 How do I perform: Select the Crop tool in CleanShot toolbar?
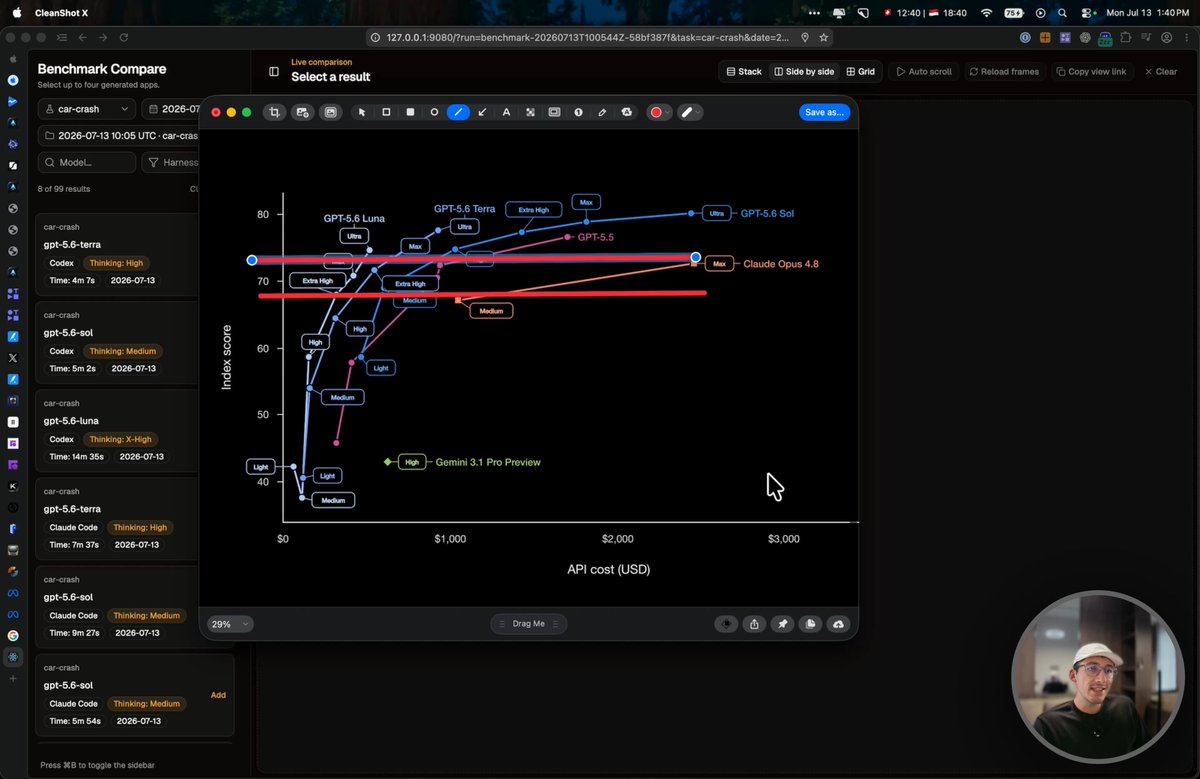(x=274, y=112)
